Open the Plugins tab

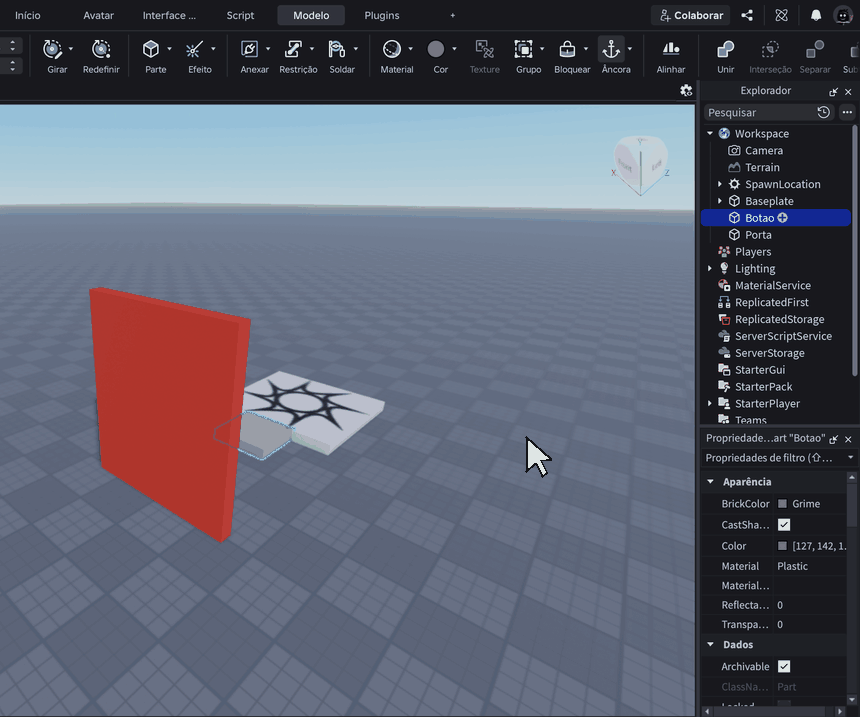(382, 15)
